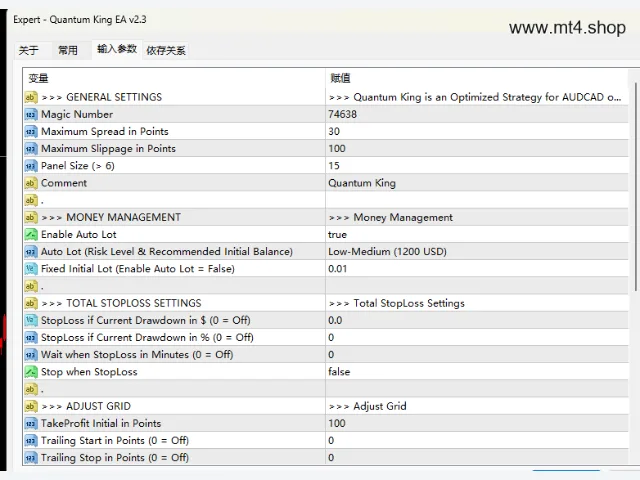Screen dimensions: 640x480
Task: Select the Stop when StopLoss label
Action: [x=89, y=371]
